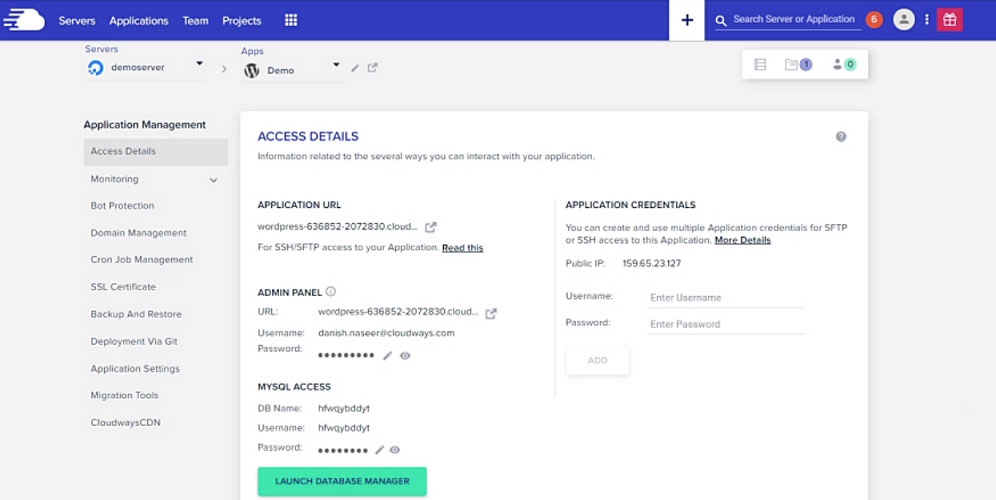
Task: Click the WordPress Demo app icon
Action: [252, 70]
